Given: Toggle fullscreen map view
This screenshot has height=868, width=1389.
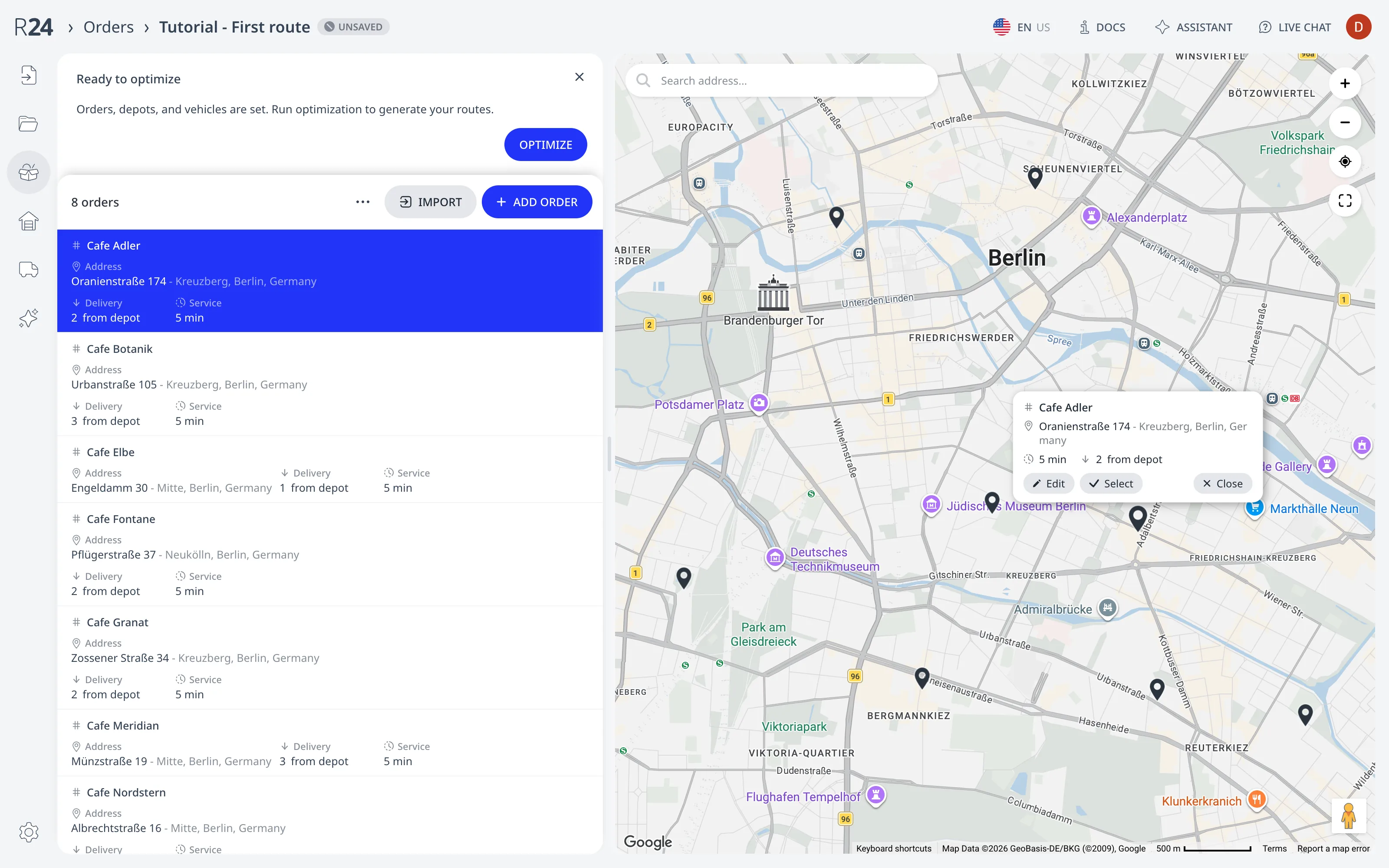Looking at the screenshot, I should (1345, 201).
